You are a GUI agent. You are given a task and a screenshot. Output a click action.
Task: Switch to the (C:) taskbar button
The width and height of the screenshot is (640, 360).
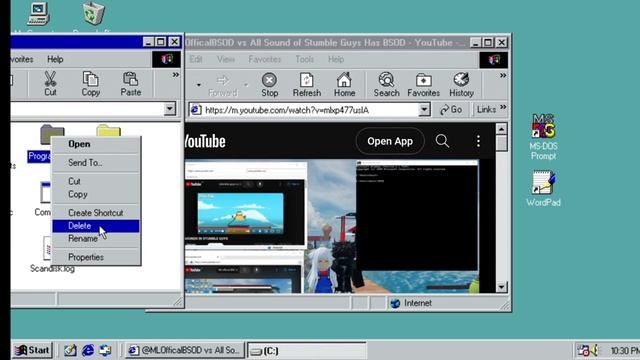[307, 351]
